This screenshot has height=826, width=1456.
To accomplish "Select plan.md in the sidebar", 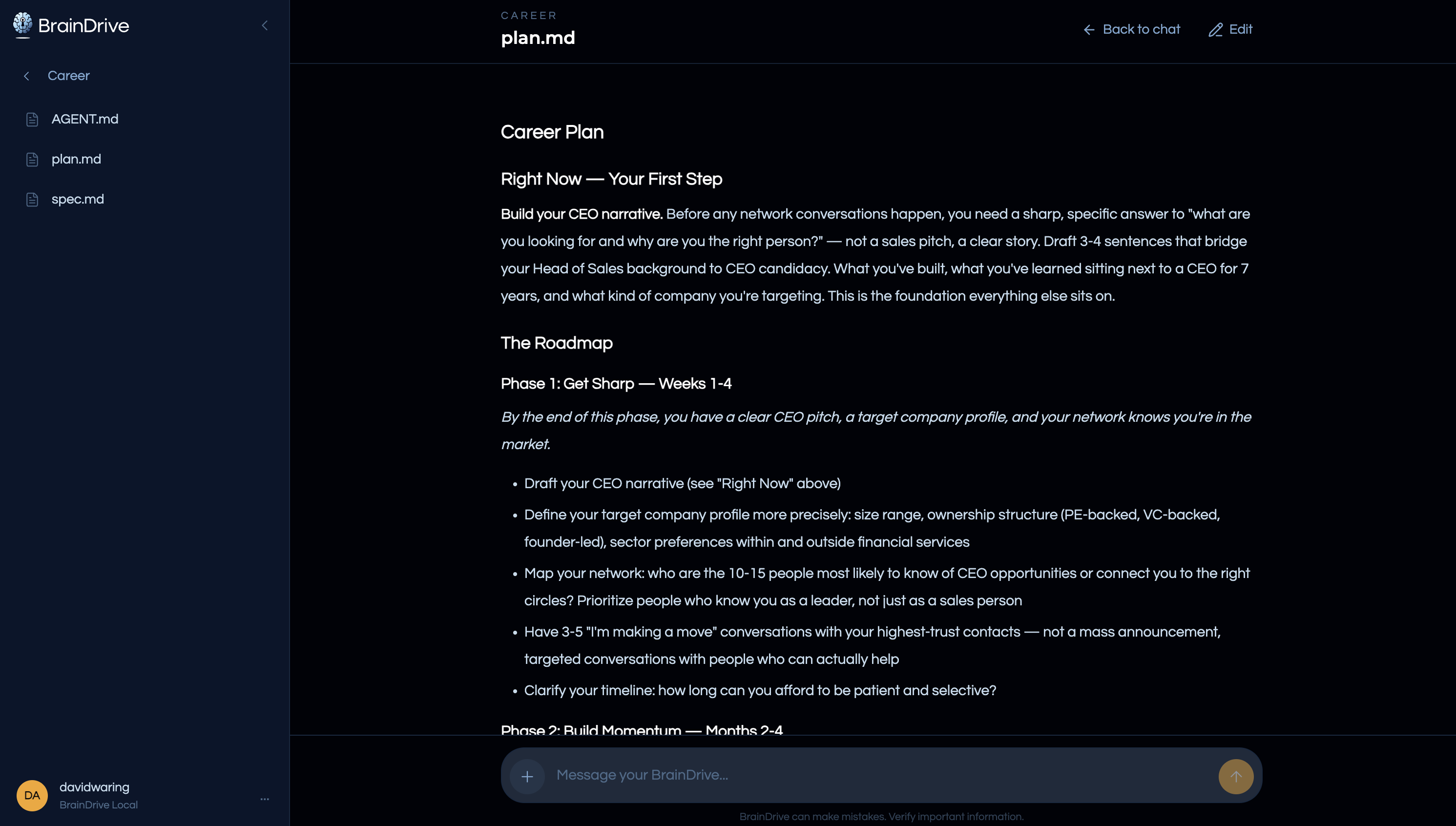I will point(76,160).
